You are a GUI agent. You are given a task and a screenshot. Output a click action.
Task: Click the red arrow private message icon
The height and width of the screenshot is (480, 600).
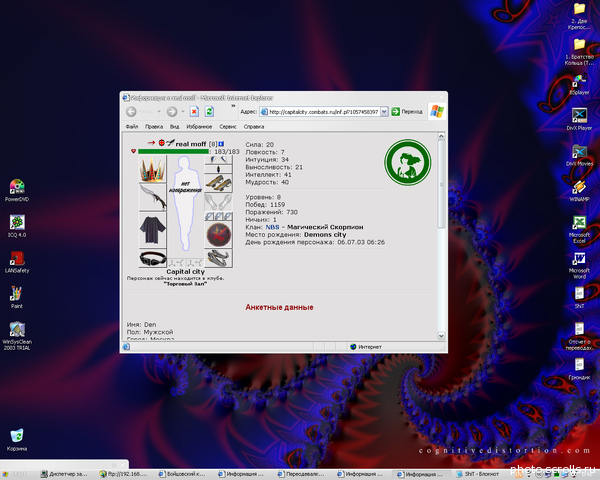(151, 143)
